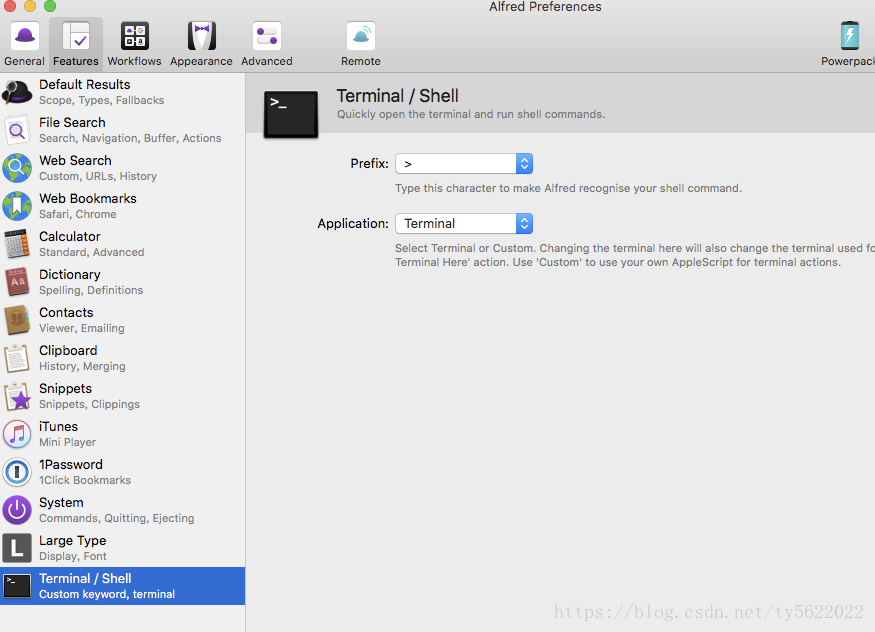Select Contacts feature label

click(66, 312)
